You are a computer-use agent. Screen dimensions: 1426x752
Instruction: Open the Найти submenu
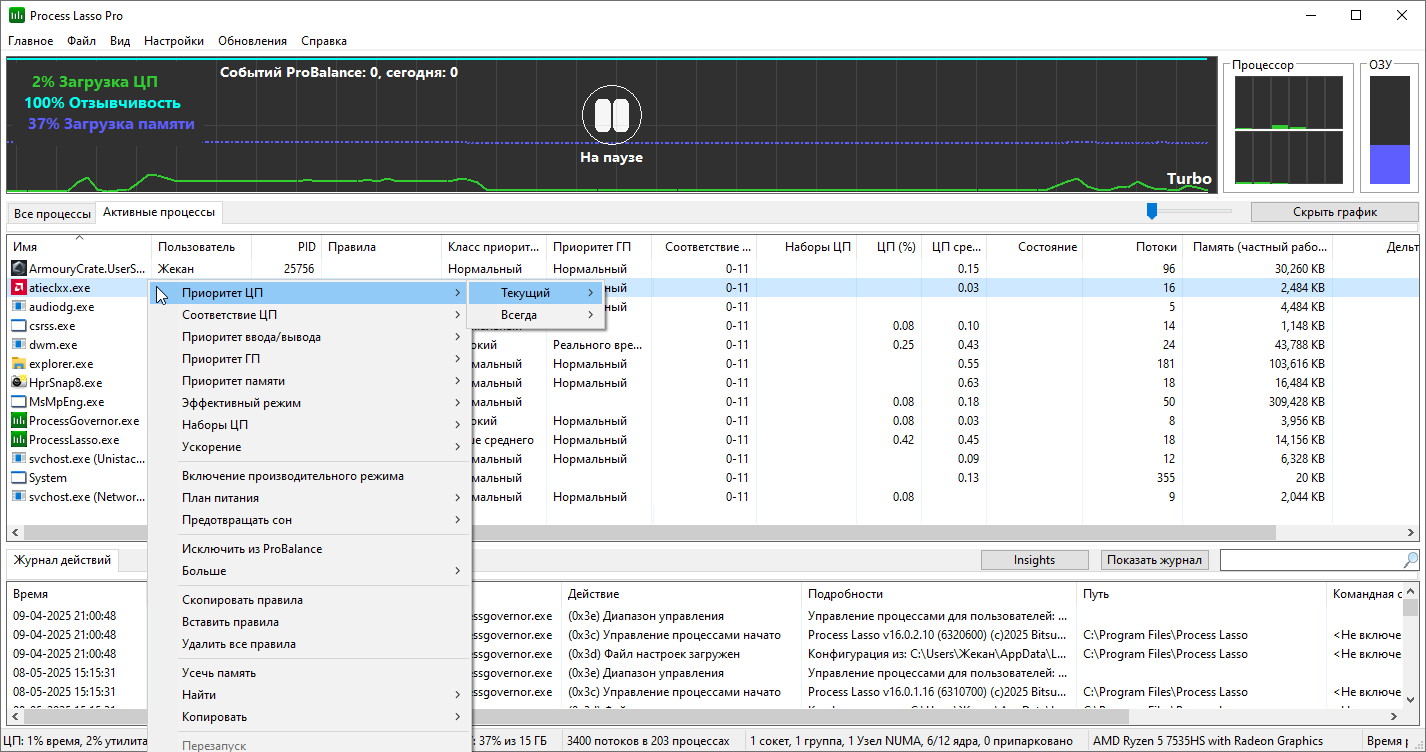[x=309, y=695]
